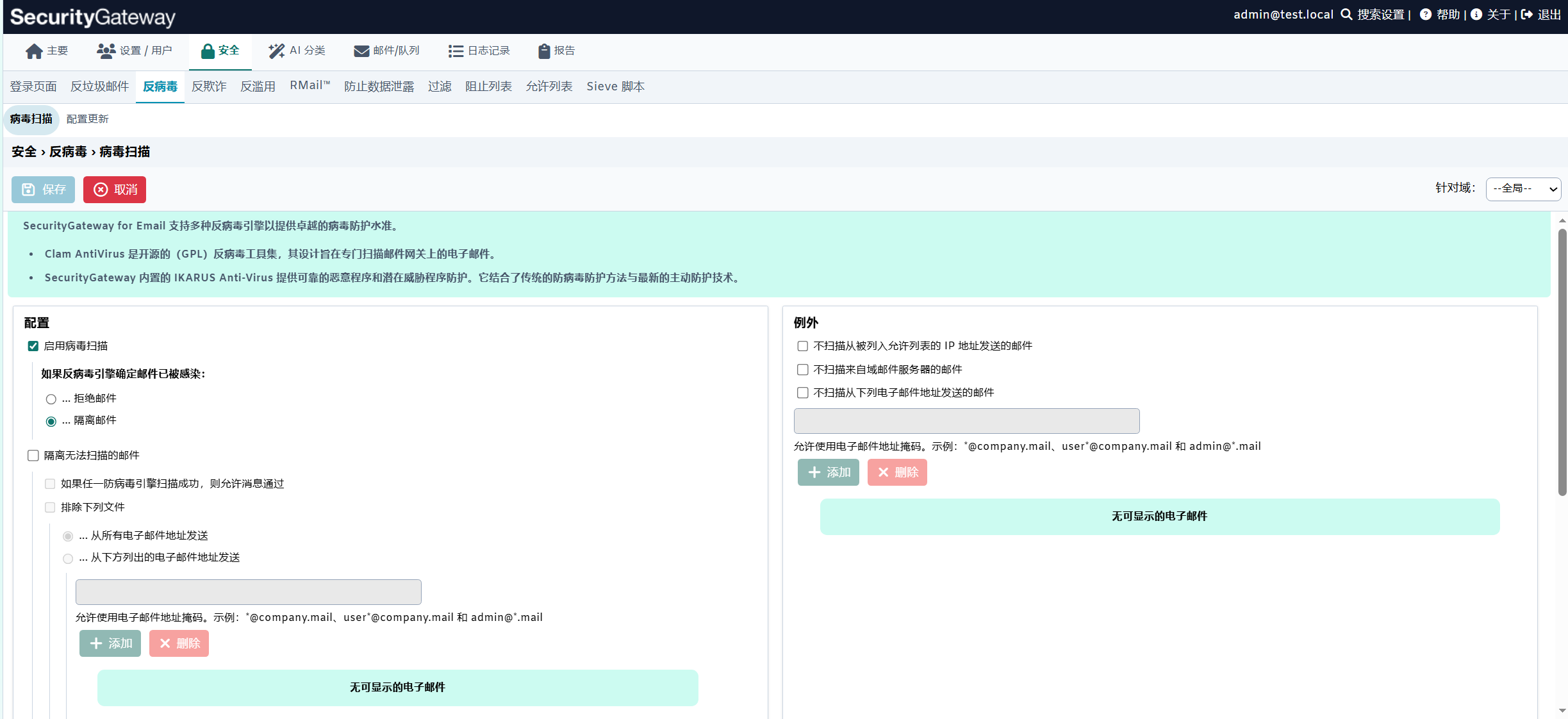1568x719 pixels.
Task: Open the 防止数据泄露 tab
Action: tap(379, 87)
